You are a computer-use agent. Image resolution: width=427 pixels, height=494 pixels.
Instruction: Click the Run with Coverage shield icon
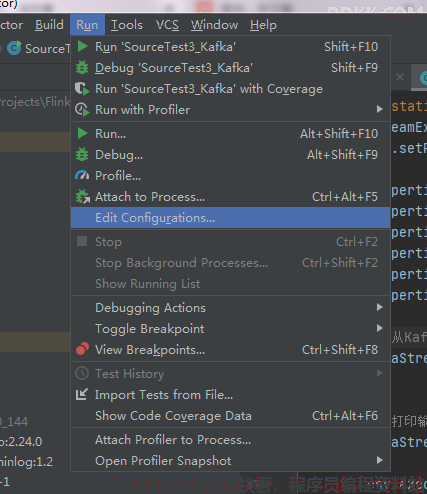(x=82, y=89)
